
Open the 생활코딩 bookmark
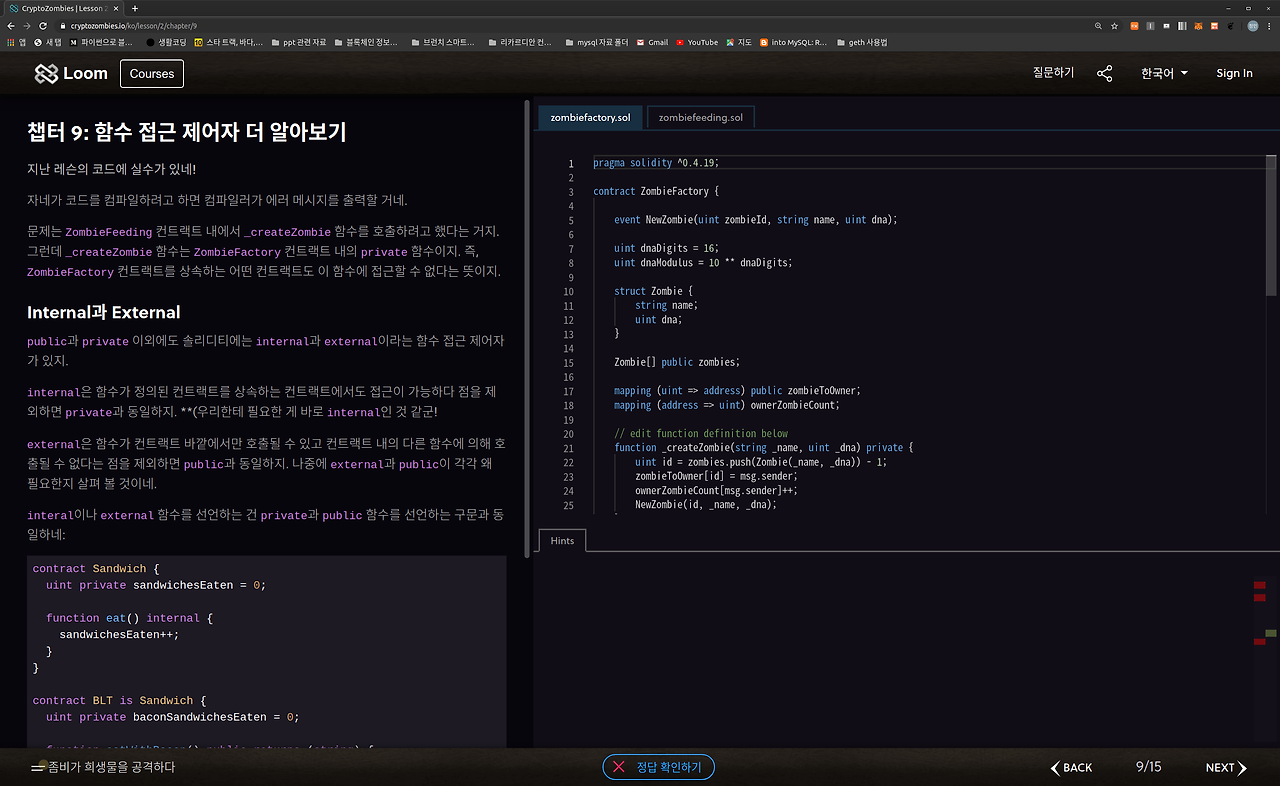click(x=166, y=42)
